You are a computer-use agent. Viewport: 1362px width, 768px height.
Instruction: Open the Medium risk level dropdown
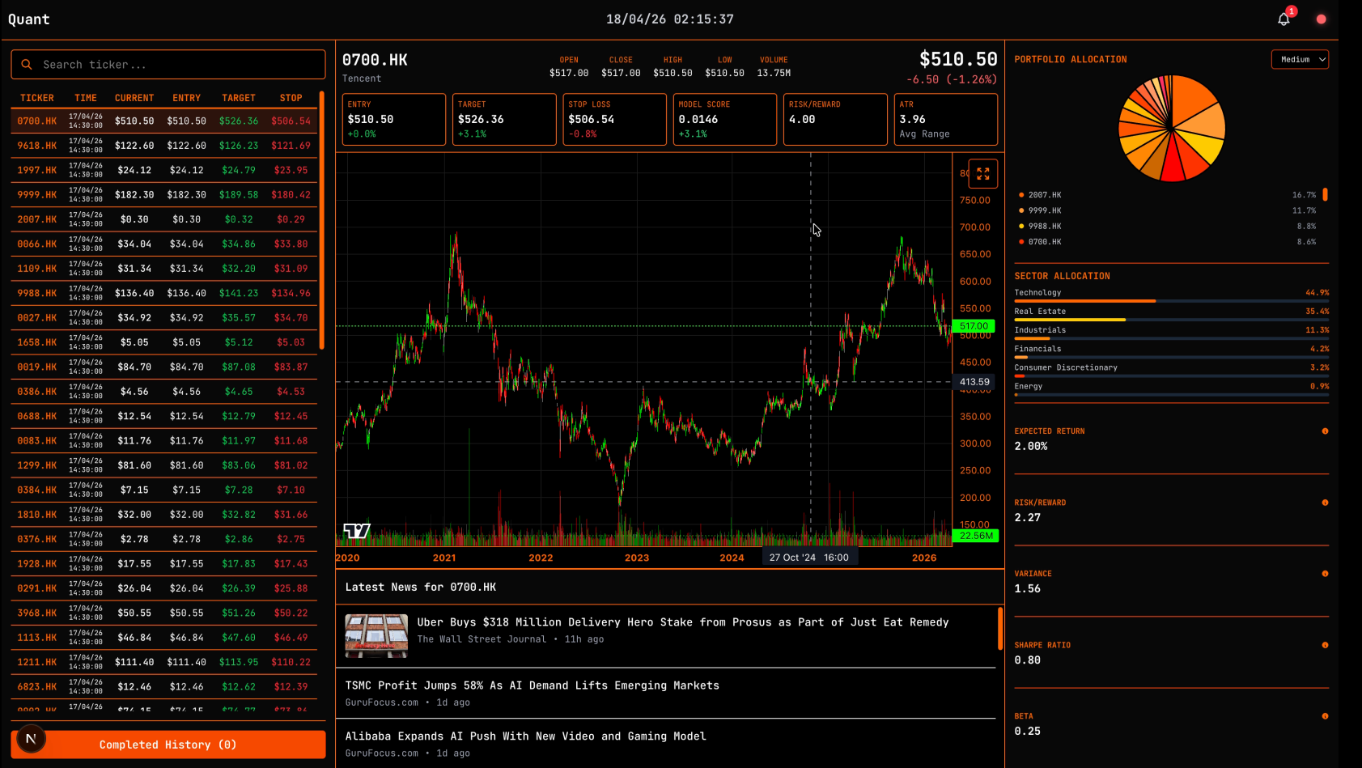(x=1300, y=59)
